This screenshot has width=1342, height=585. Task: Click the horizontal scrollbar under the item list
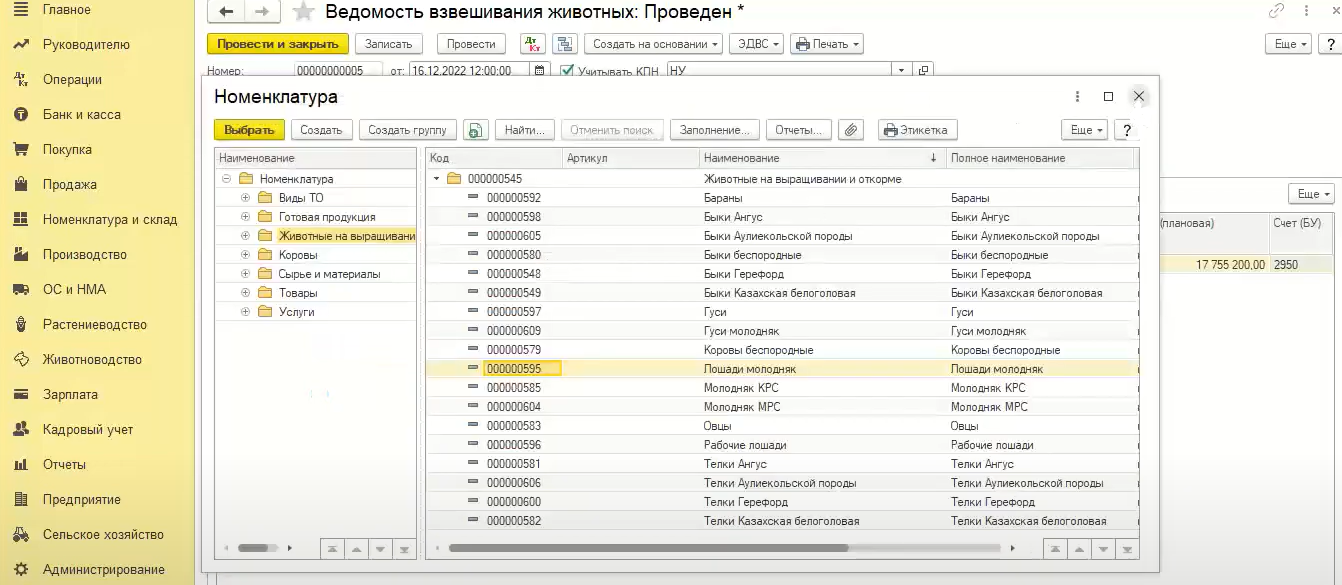648,548
